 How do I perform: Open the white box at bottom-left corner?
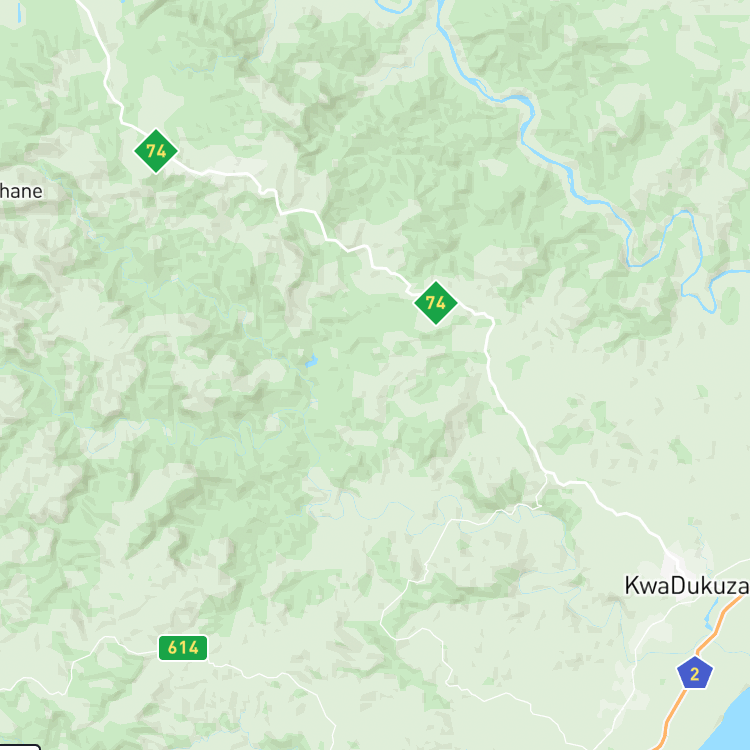tap(19, 747)
